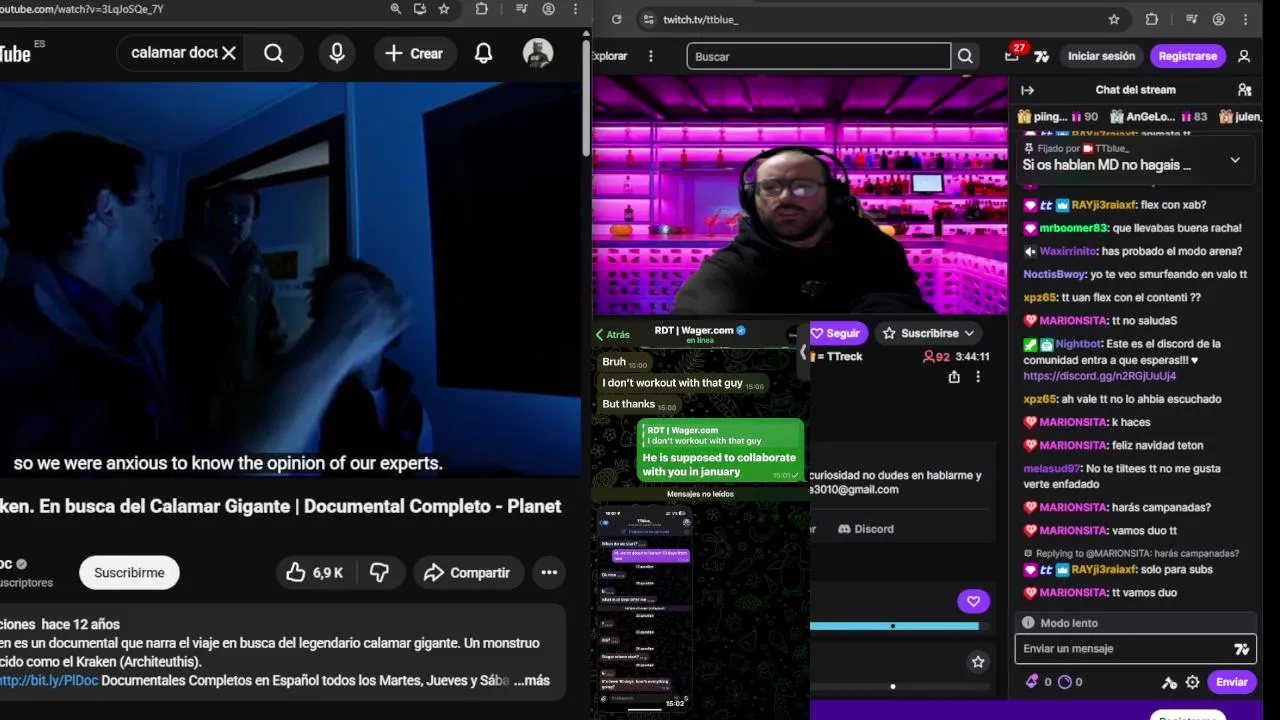
Task: Dislike the Calamar Gigante video
Action: click(x=381, y=573)
